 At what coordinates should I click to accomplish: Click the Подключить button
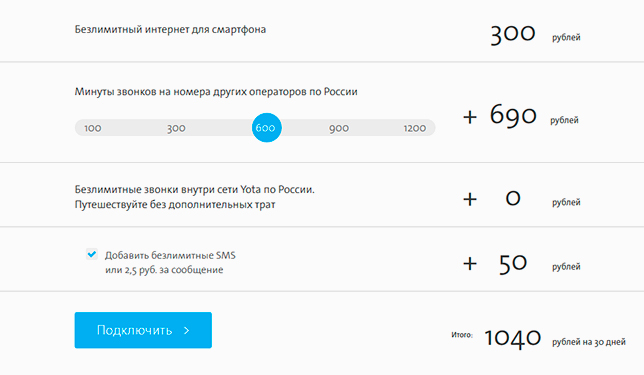(143, 330)
